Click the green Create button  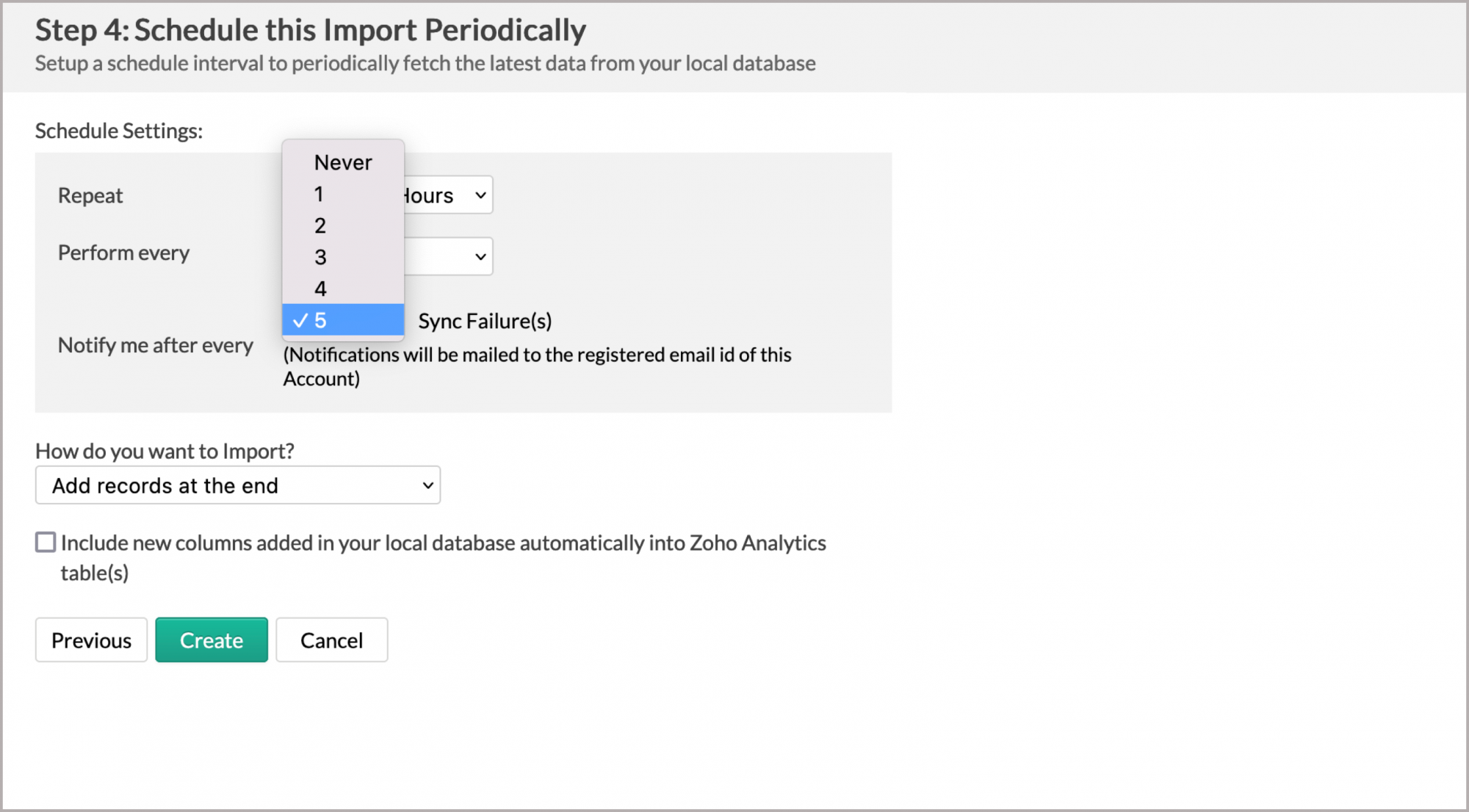point(212,639)
